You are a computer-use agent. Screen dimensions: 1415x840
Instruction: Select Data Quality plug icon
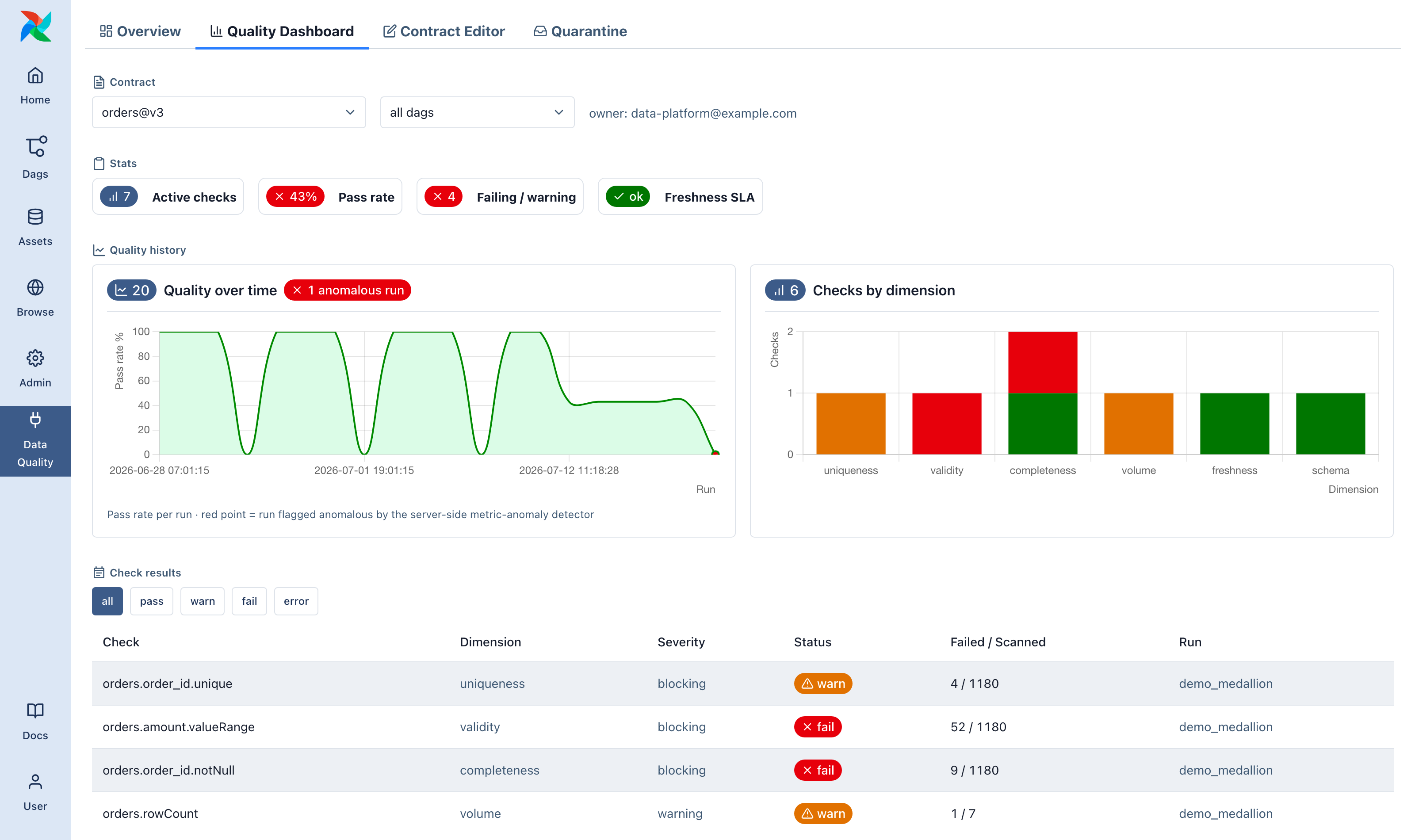(35, 420)
